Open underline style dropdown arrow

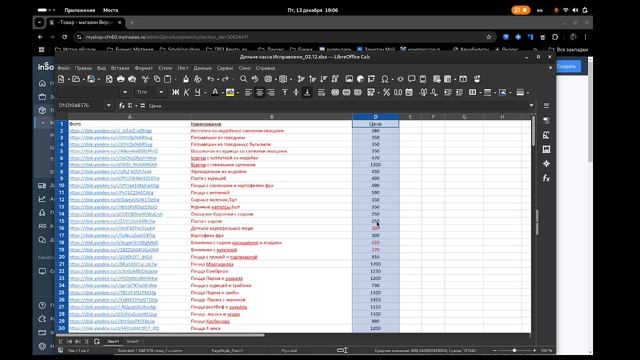click(x=204, y=93)
